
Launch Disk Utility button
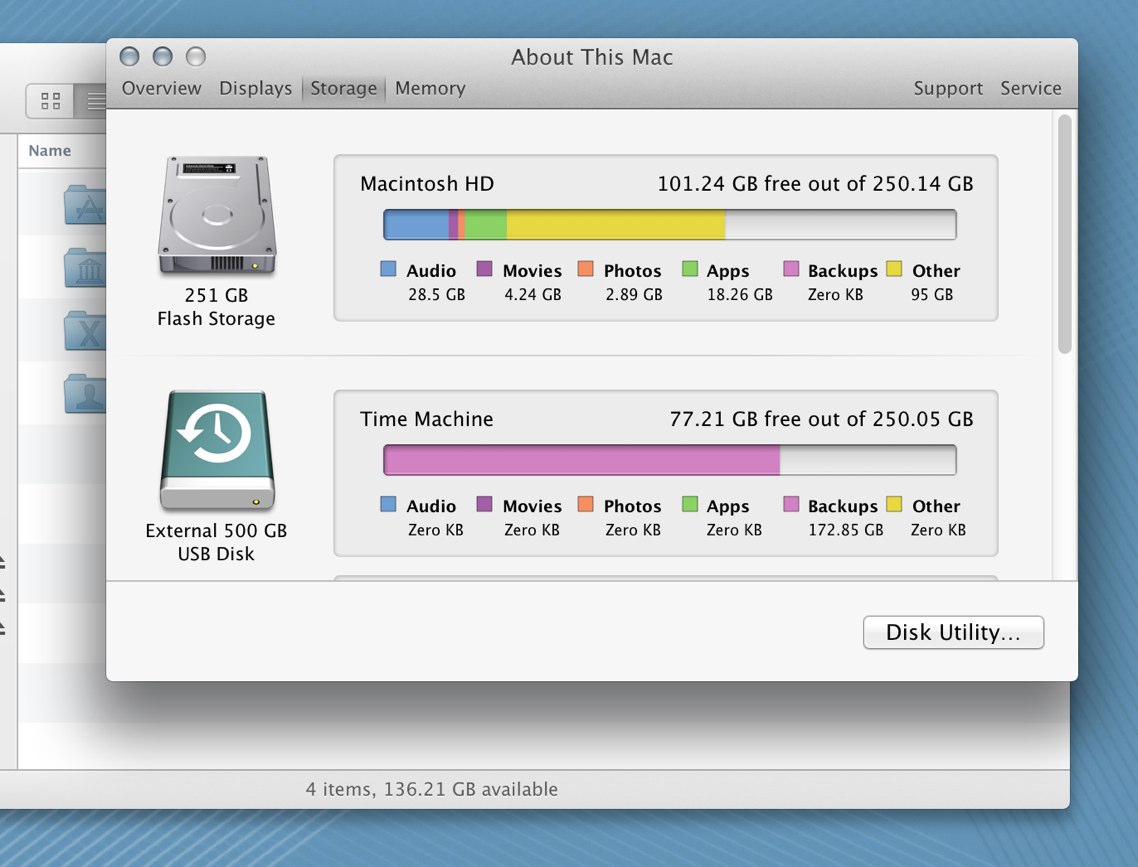[953, 633]
